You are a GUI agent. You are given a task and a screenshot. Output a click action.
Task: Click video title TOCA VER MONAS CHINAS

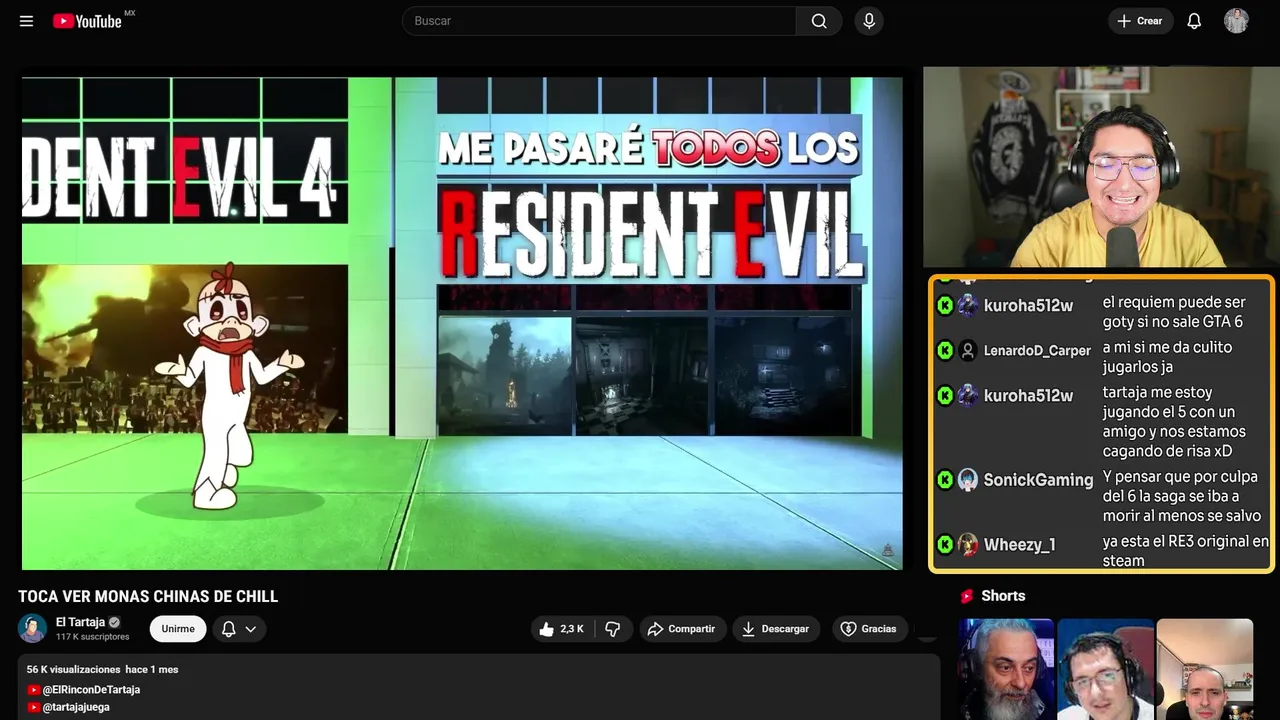pyautogui.click(x=148, y=596)
